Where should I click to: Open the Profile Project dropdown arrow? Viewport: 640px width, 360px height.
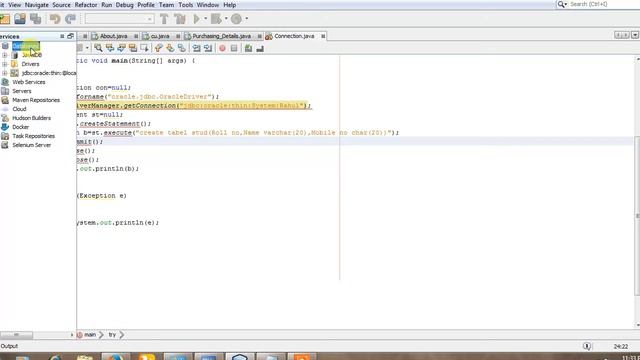tap(247, 19)
